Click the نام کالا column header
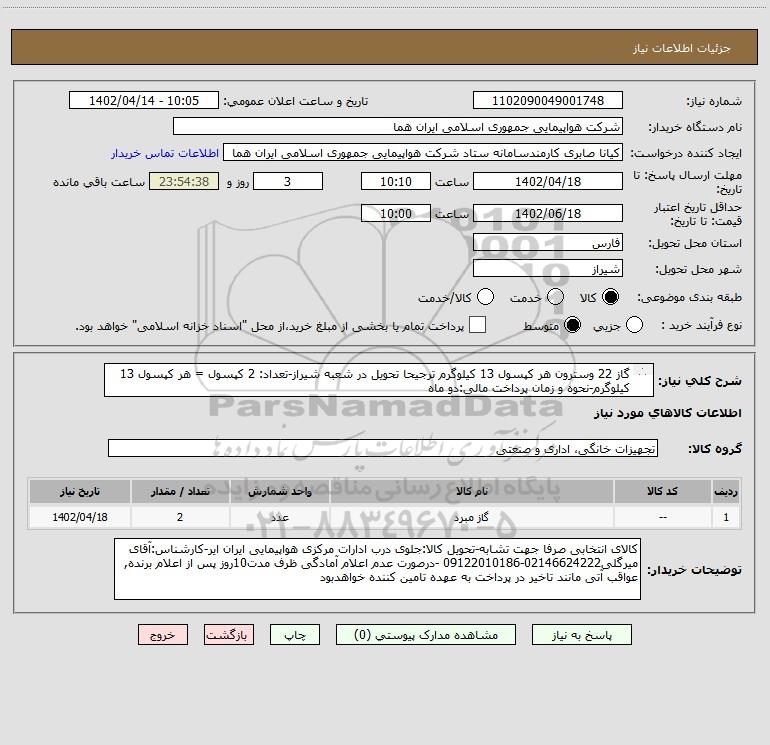Image resolution: width=770 pixels, height=745 pixels. pos(471,492)
